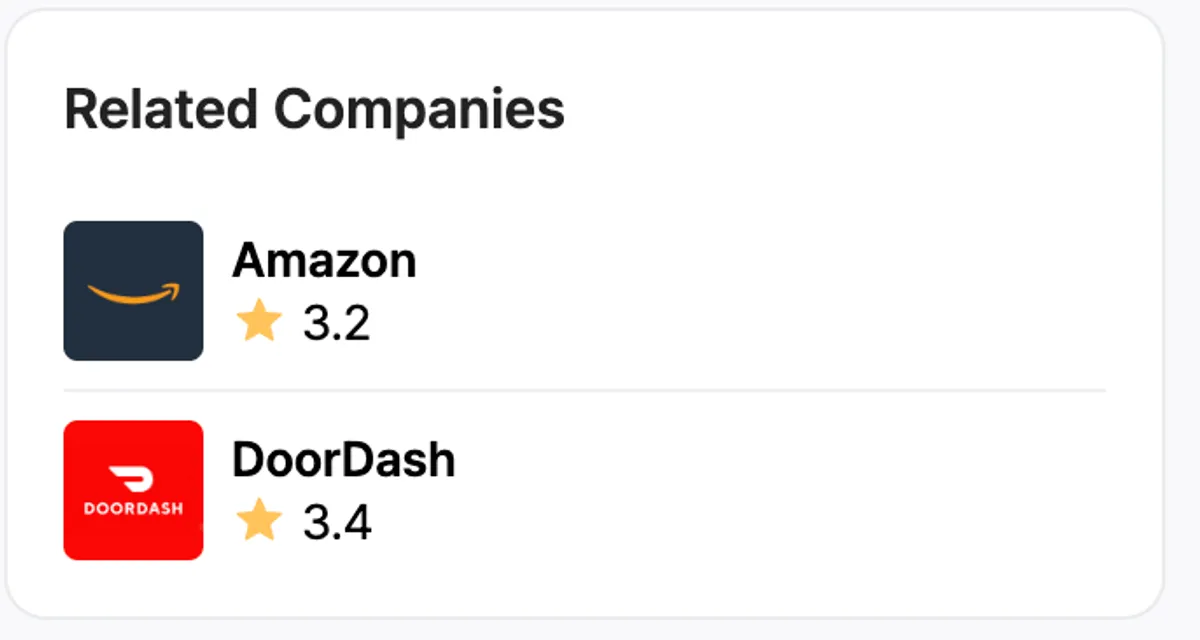Click the white DoorDash symbol inside the logo

tap(133, 478)
